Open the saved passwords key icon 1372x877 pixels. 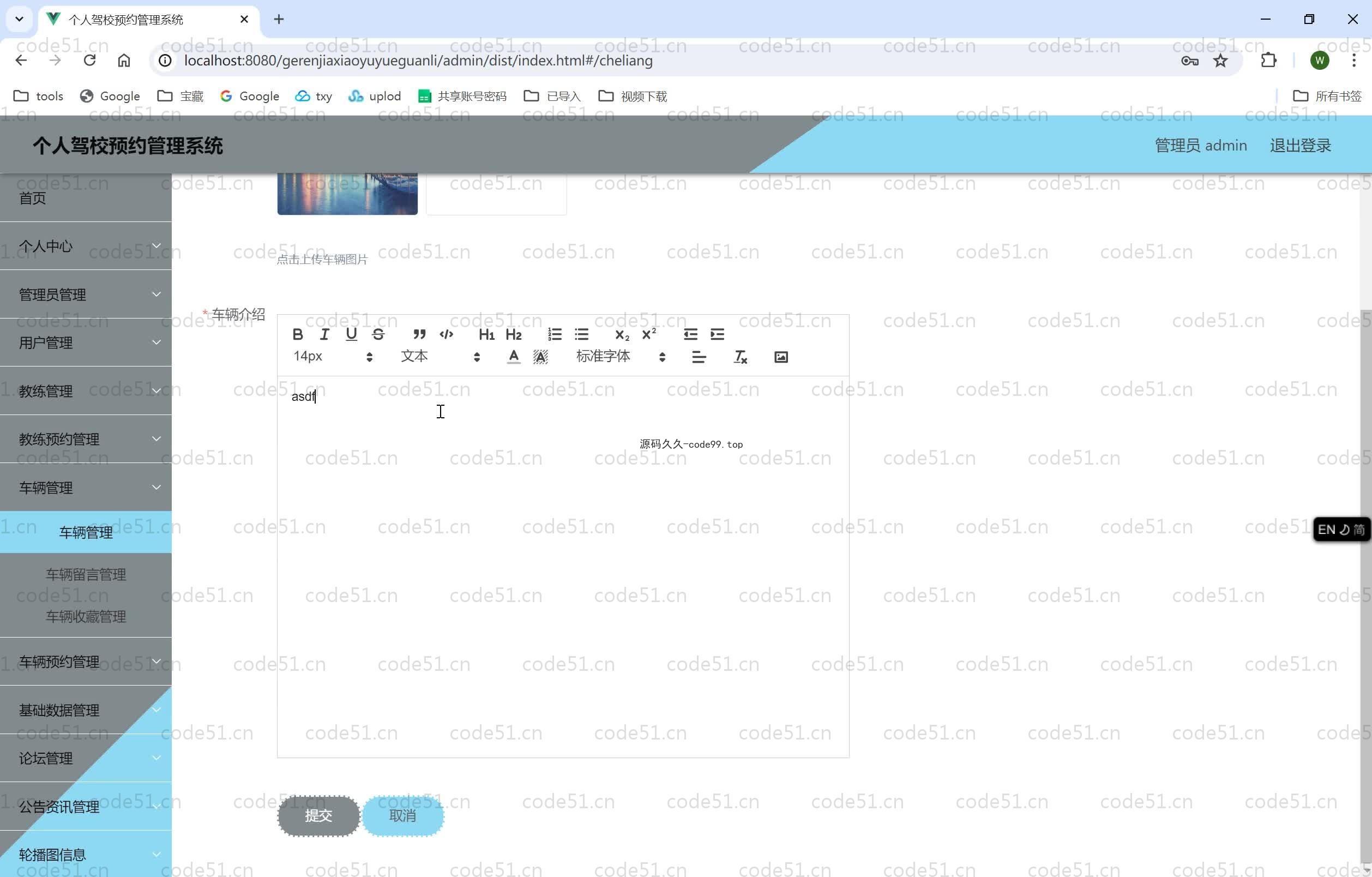[1190, 61]
